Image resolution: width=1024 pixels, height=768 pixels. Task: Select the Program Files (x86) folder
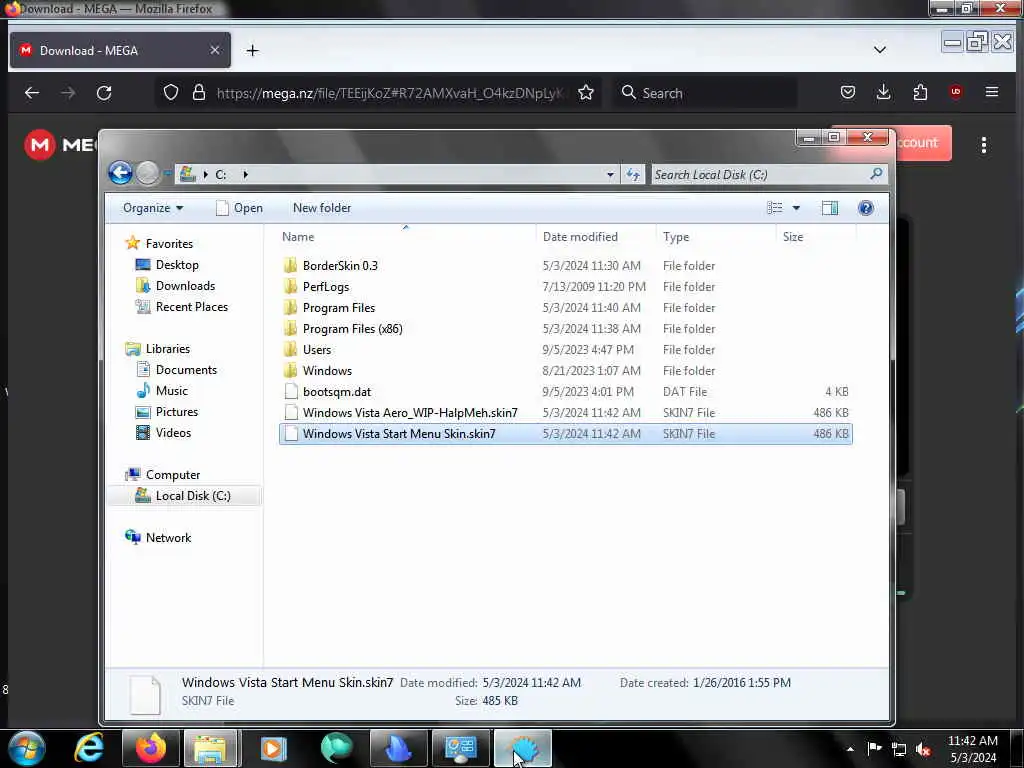tap(566, 328)
